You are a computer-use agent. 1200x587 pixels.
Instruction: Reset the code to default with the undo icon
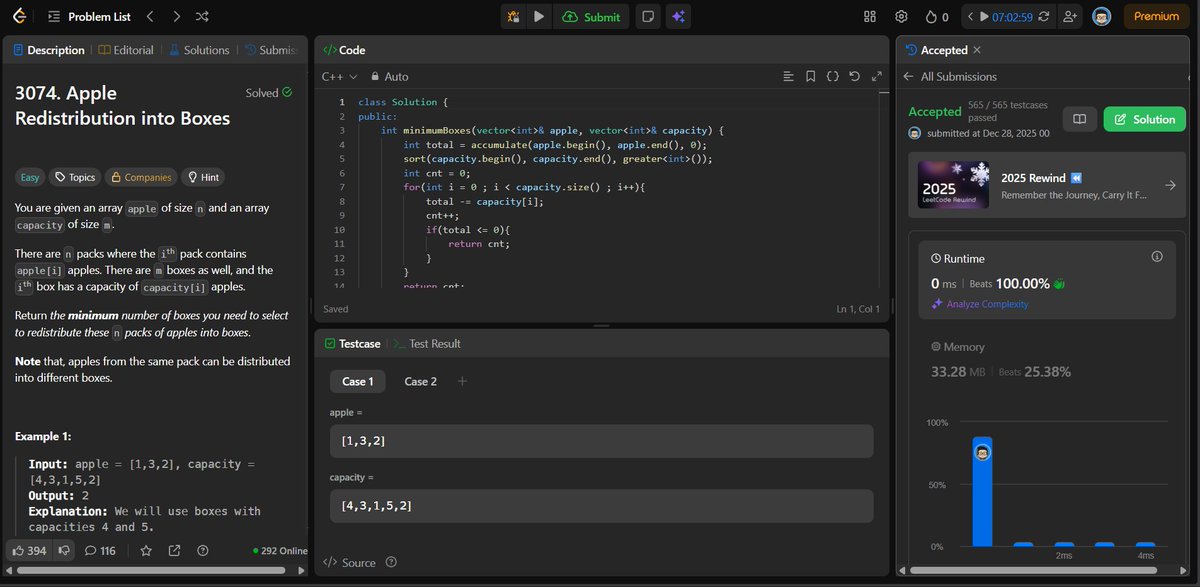854,76
